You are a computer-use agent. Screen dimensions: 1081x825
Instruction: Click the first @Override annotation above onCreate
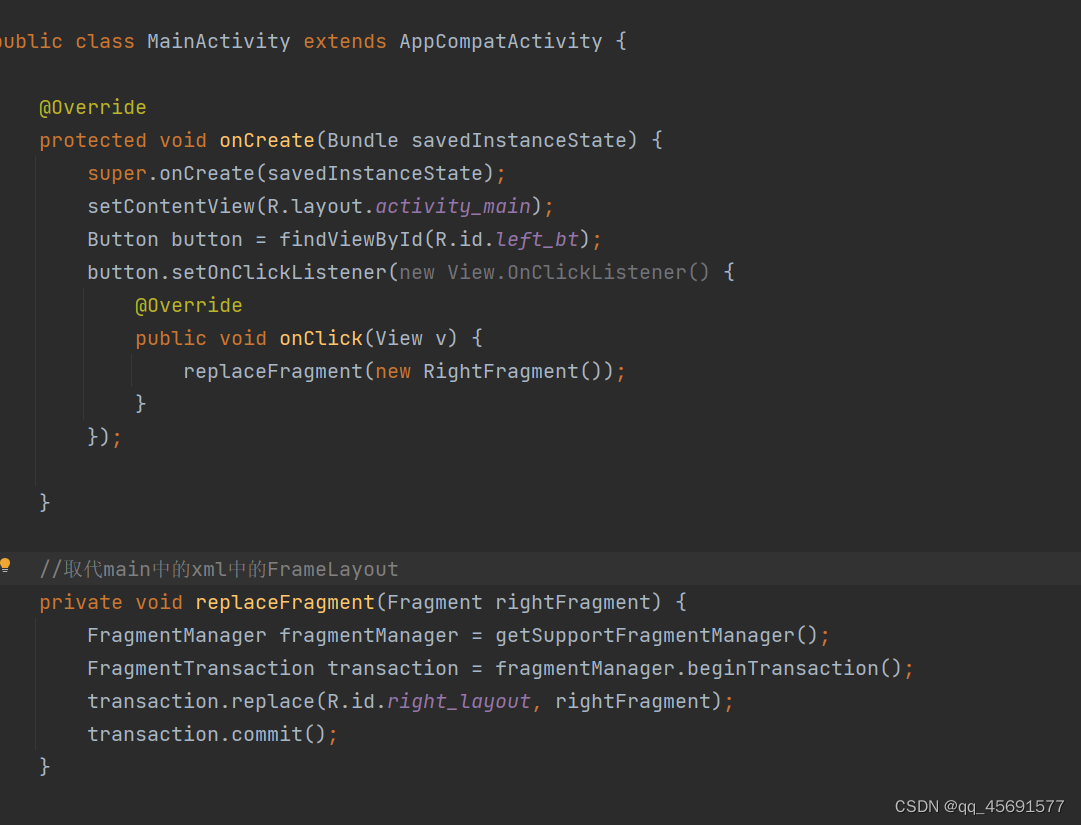pyautogui.click(x=93, y=108)
